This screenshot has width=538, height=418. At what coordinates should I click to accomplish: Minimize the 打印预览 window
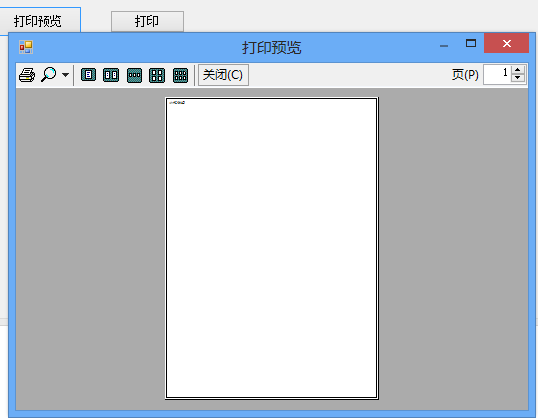444,46
